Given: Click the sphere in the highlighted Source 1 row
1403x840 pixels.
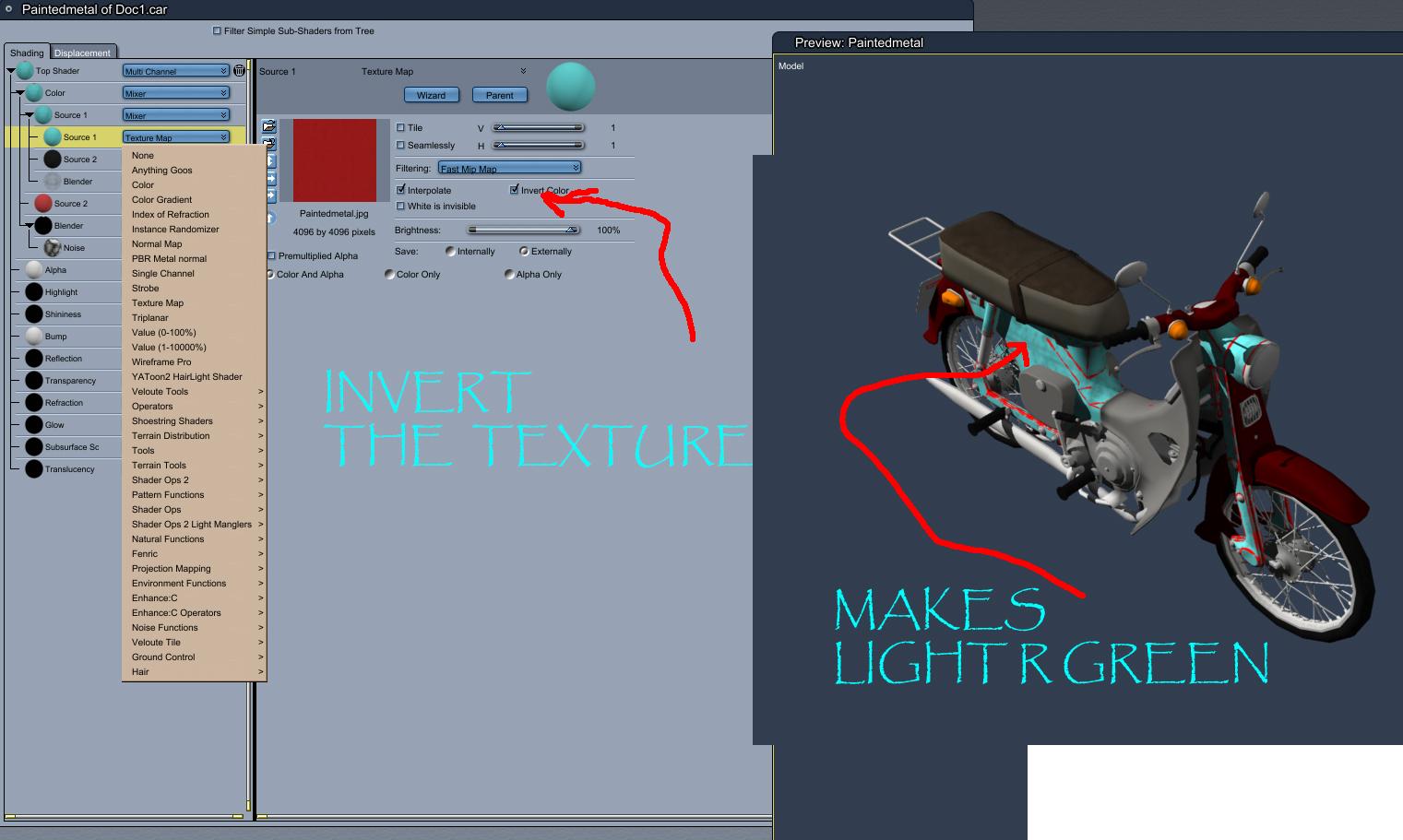Looking at the screenshot, I should (x=53, y=137).
